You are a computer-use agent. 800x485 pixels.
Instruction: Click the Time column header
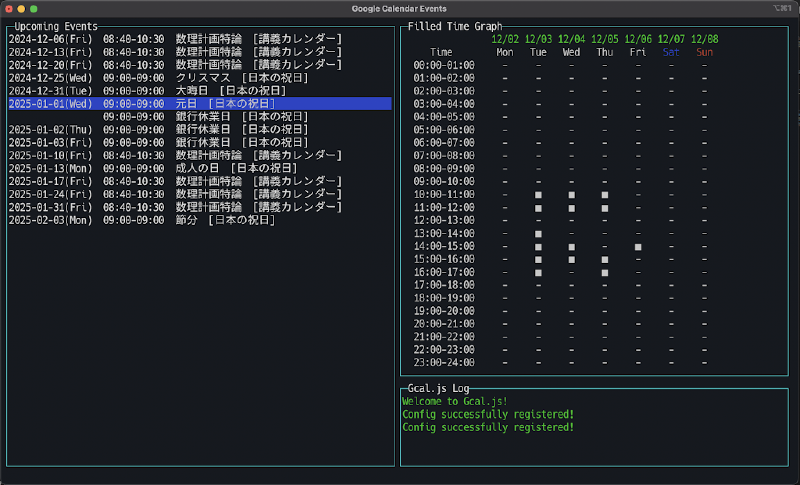[x=441, y=52]
